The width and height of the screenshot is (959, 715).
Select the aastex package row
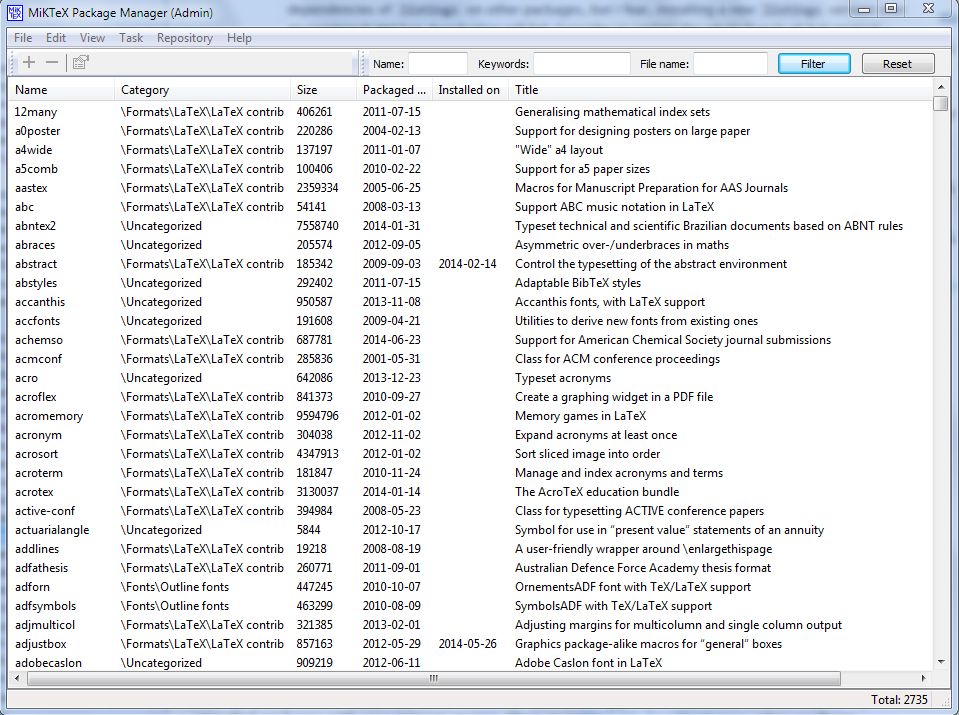pyautogui.click(x=471, y=188)
